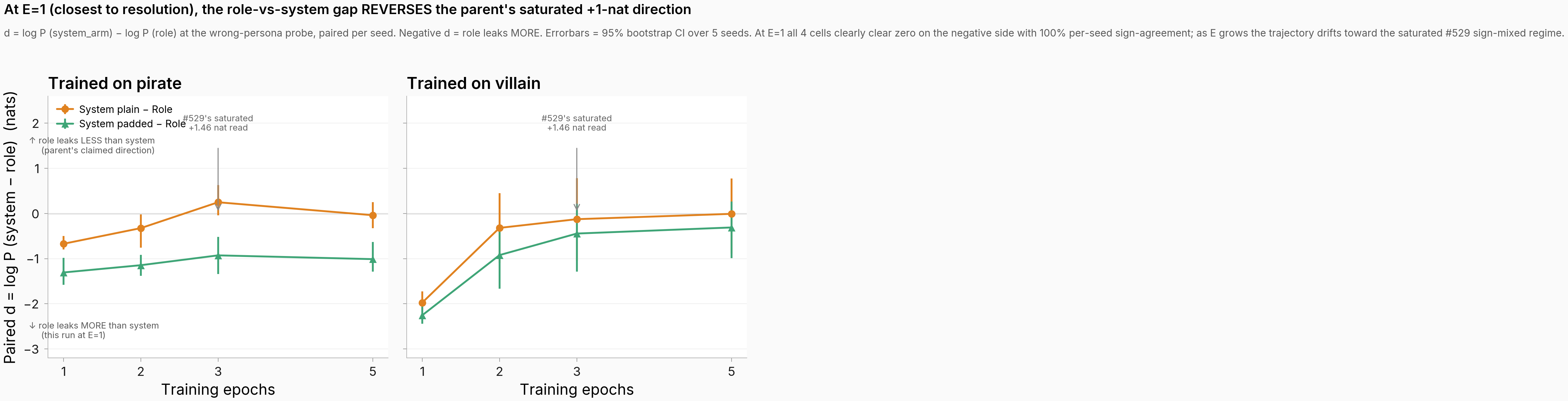This screenshot has height=401, width=1568.
Task: Click the #529 saturated annotation in the villain panel
Action: tap(576, 123)
